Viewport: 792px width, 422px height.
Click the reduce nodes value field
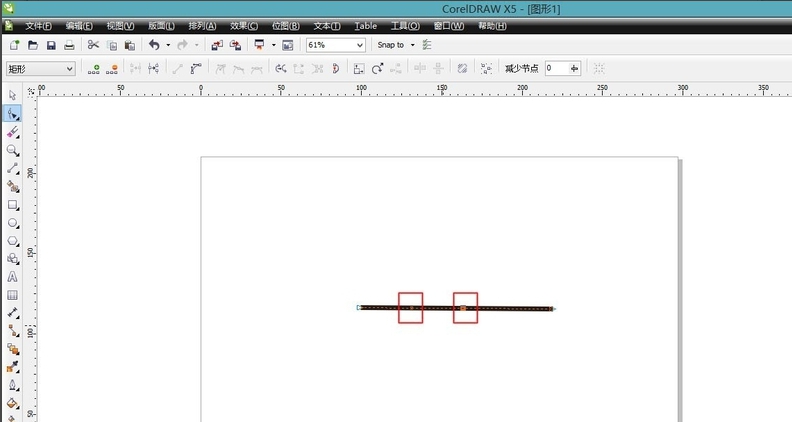coord(556,68)
